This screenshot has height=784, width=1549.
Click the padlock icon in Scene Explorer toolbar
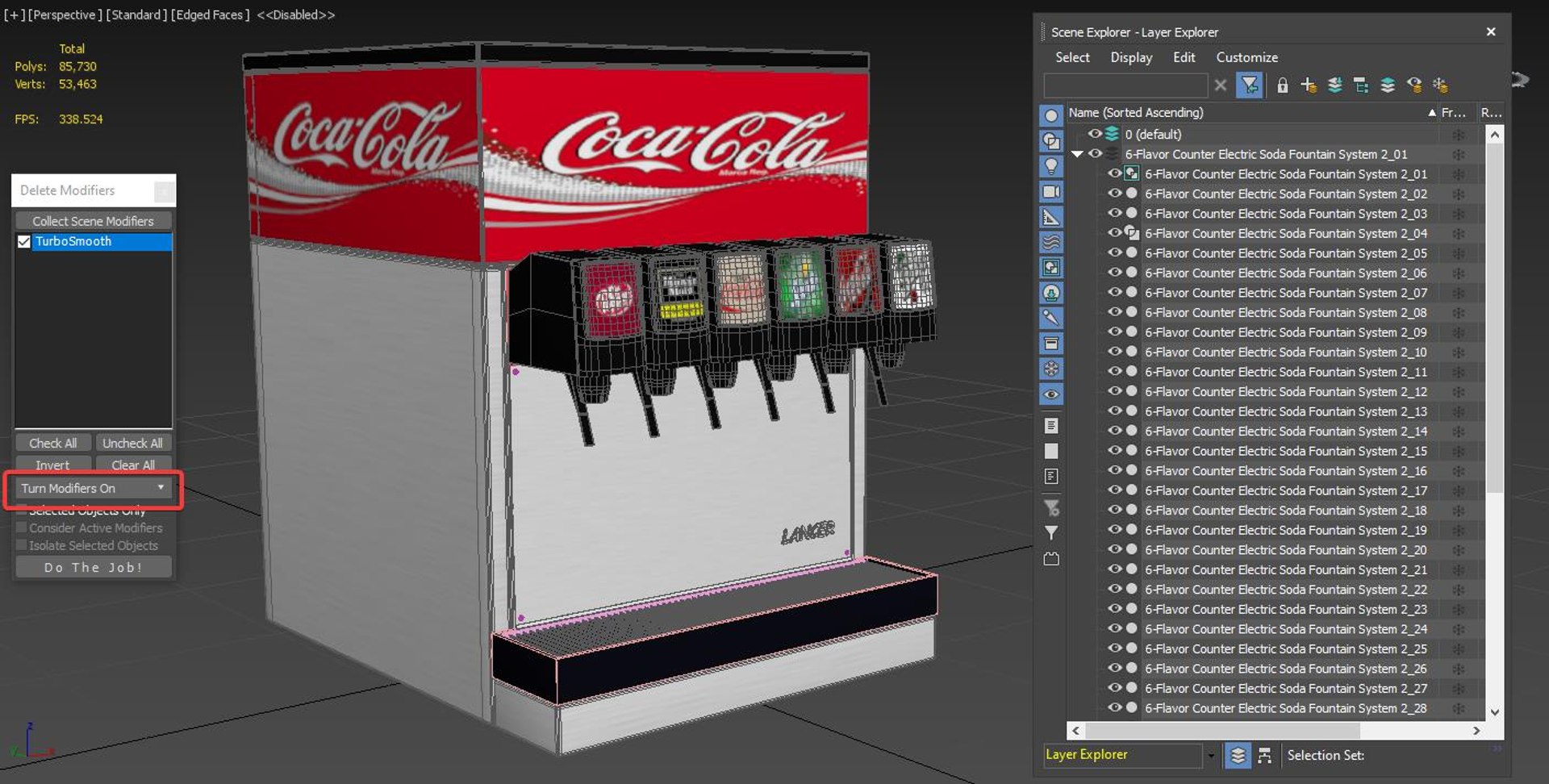point(1282,85)
